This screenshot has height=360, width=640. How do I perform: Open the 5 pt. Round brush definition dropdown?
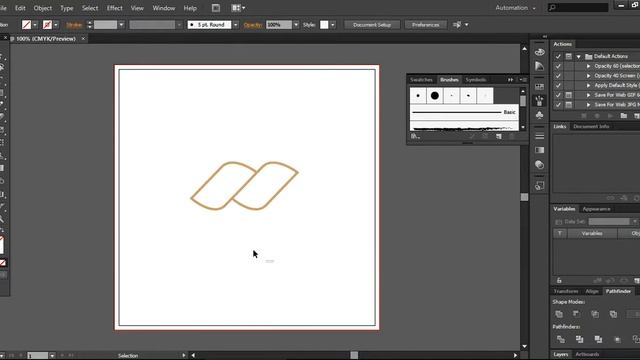point(236,25)
